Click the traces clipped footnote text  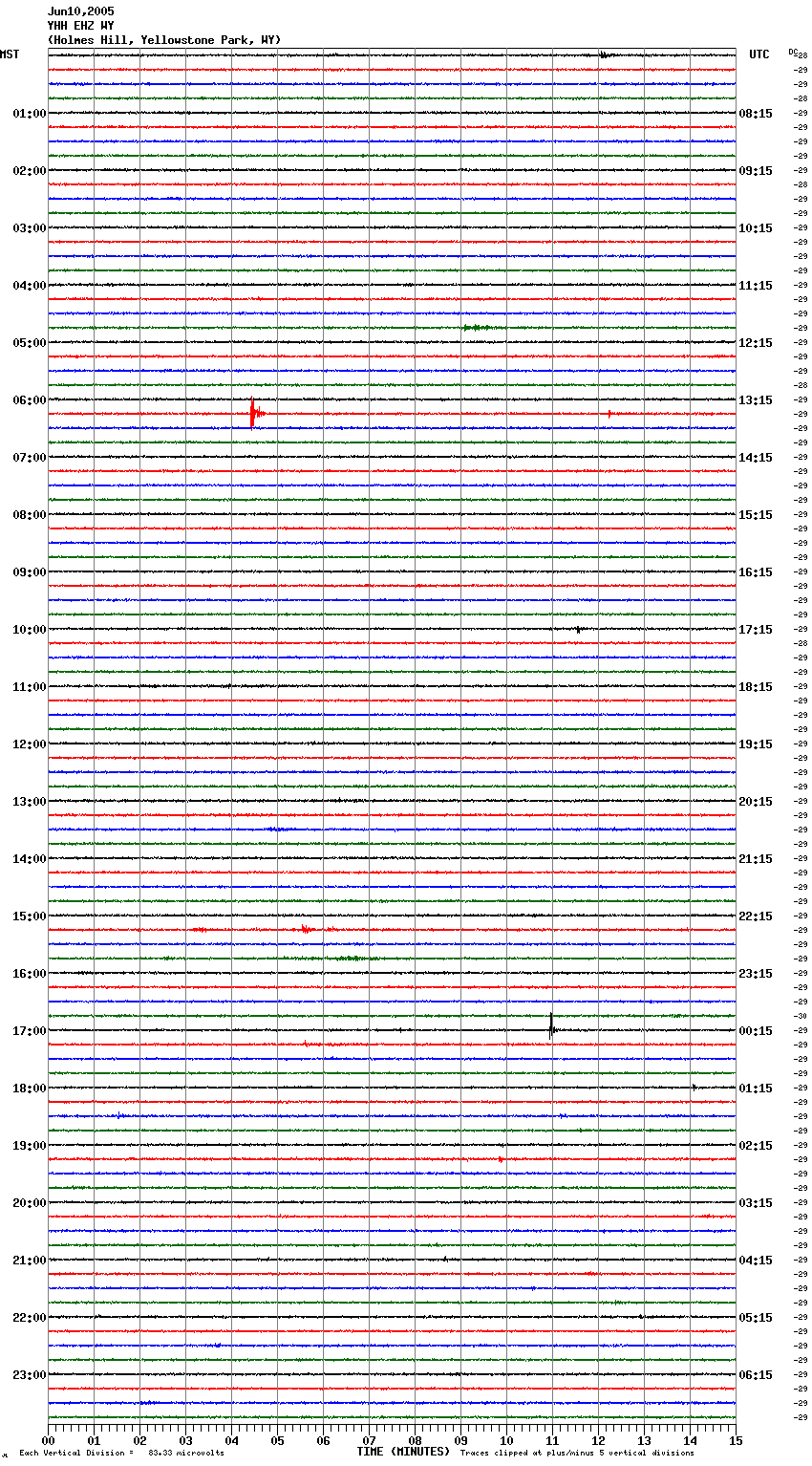coord(577,1453)
